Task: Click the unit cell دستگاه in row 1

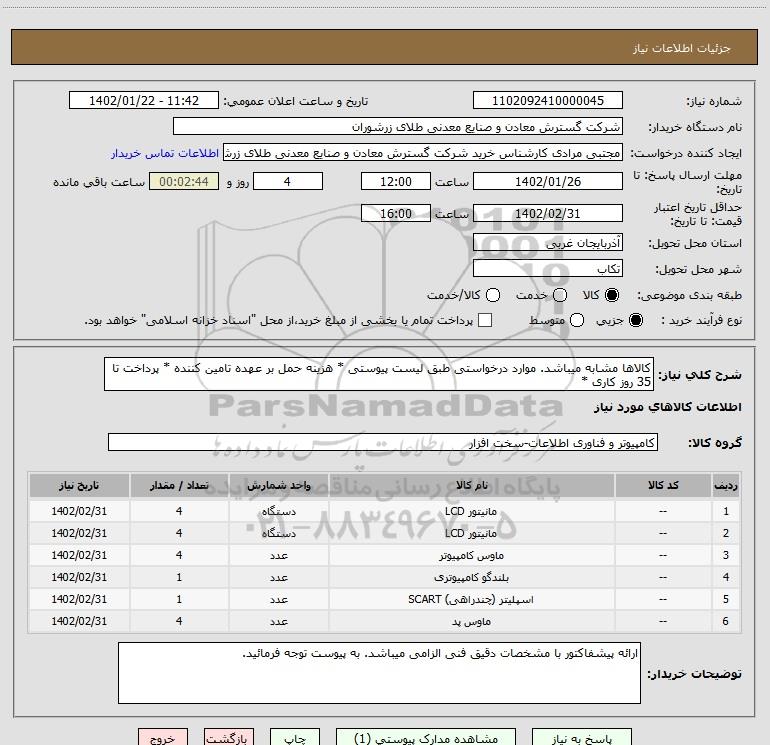Action: point(278,511)
